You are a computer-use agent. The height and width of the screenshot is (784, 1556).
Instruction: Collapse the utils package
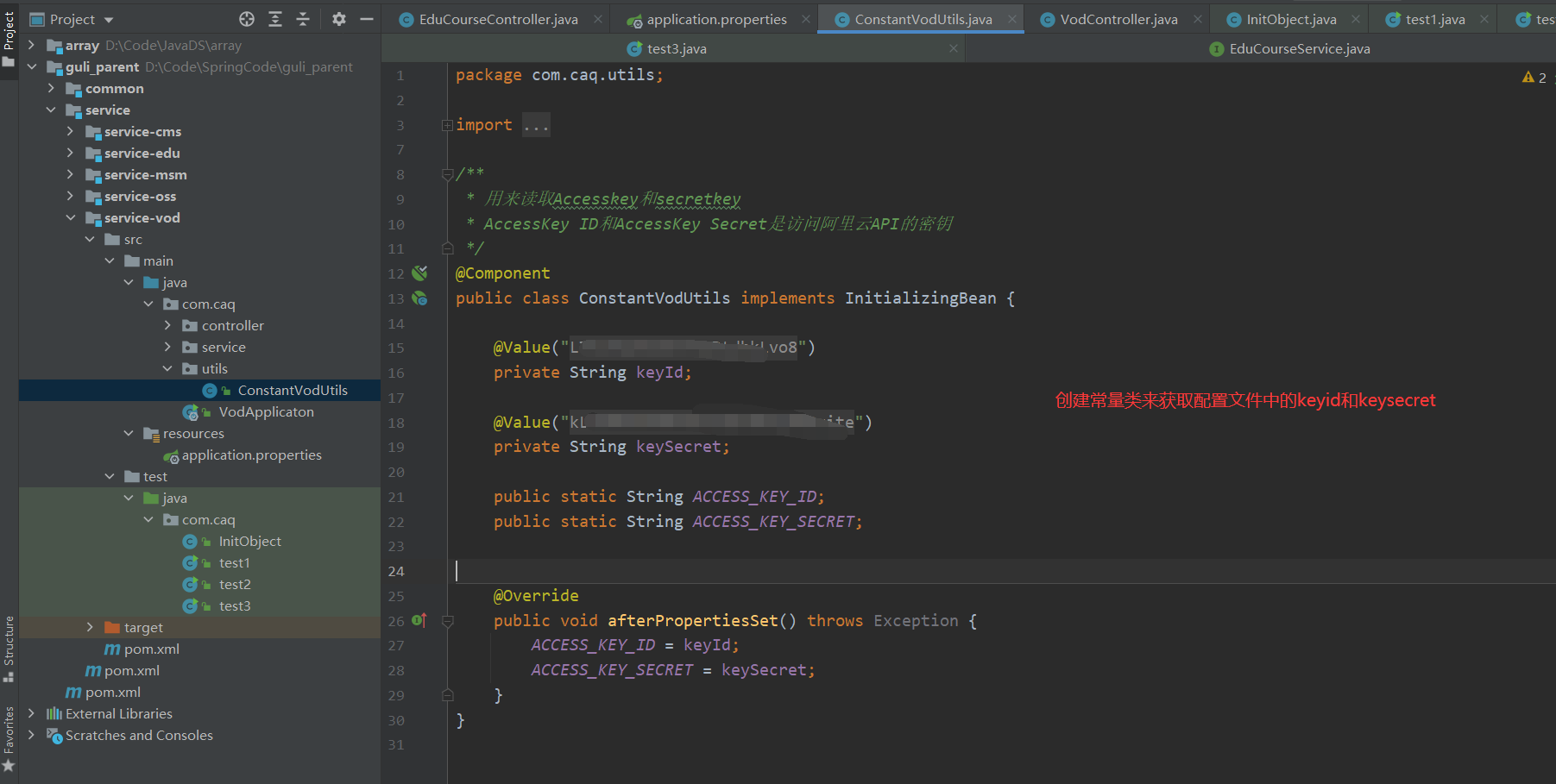167,368
